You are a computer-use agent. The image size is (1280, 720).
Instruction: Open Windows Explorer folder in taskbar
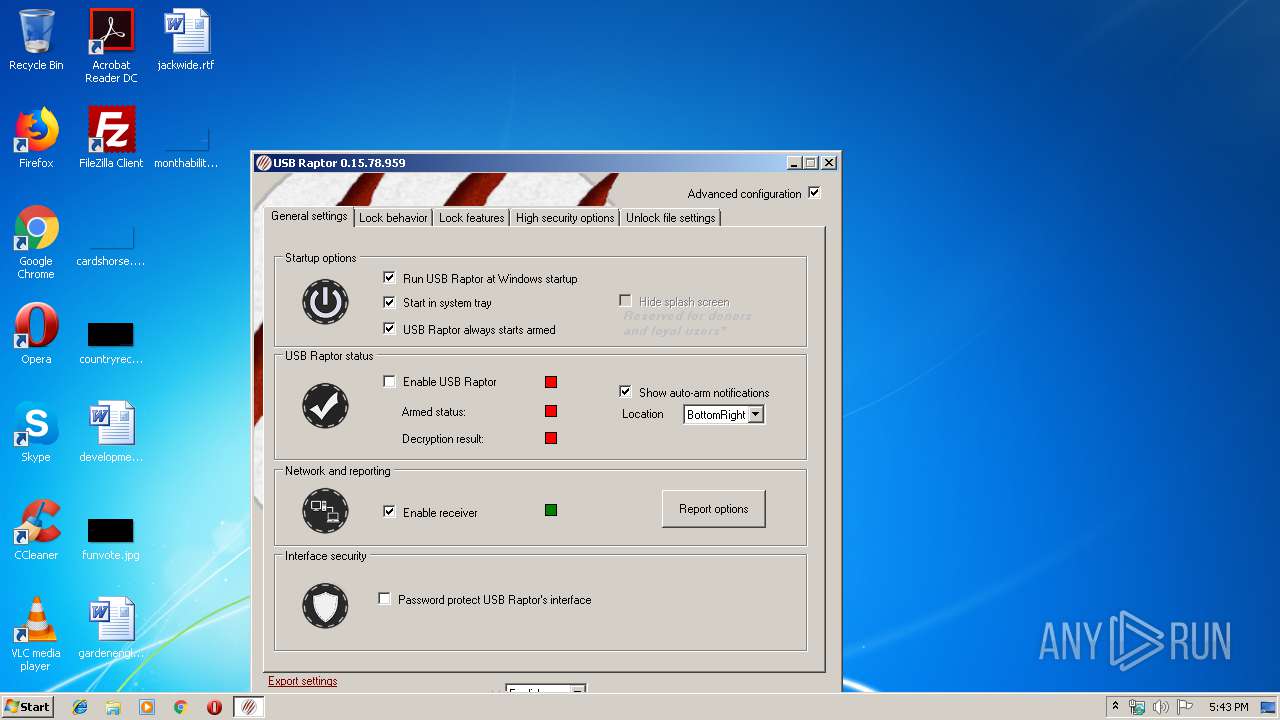(x=113, y=707)
